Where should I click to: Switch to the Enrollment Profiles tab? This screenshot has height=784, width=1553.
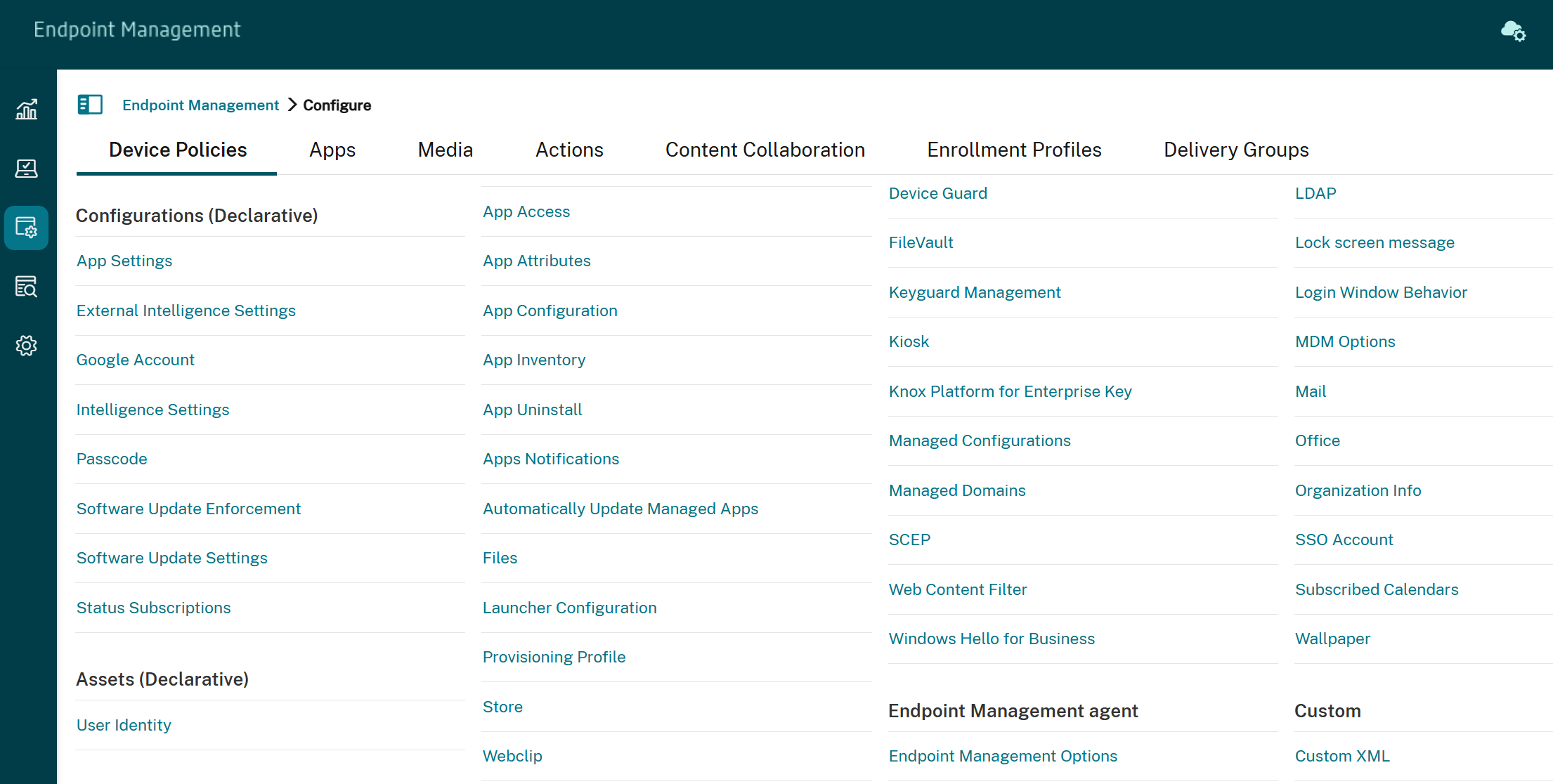point(1014,150)
